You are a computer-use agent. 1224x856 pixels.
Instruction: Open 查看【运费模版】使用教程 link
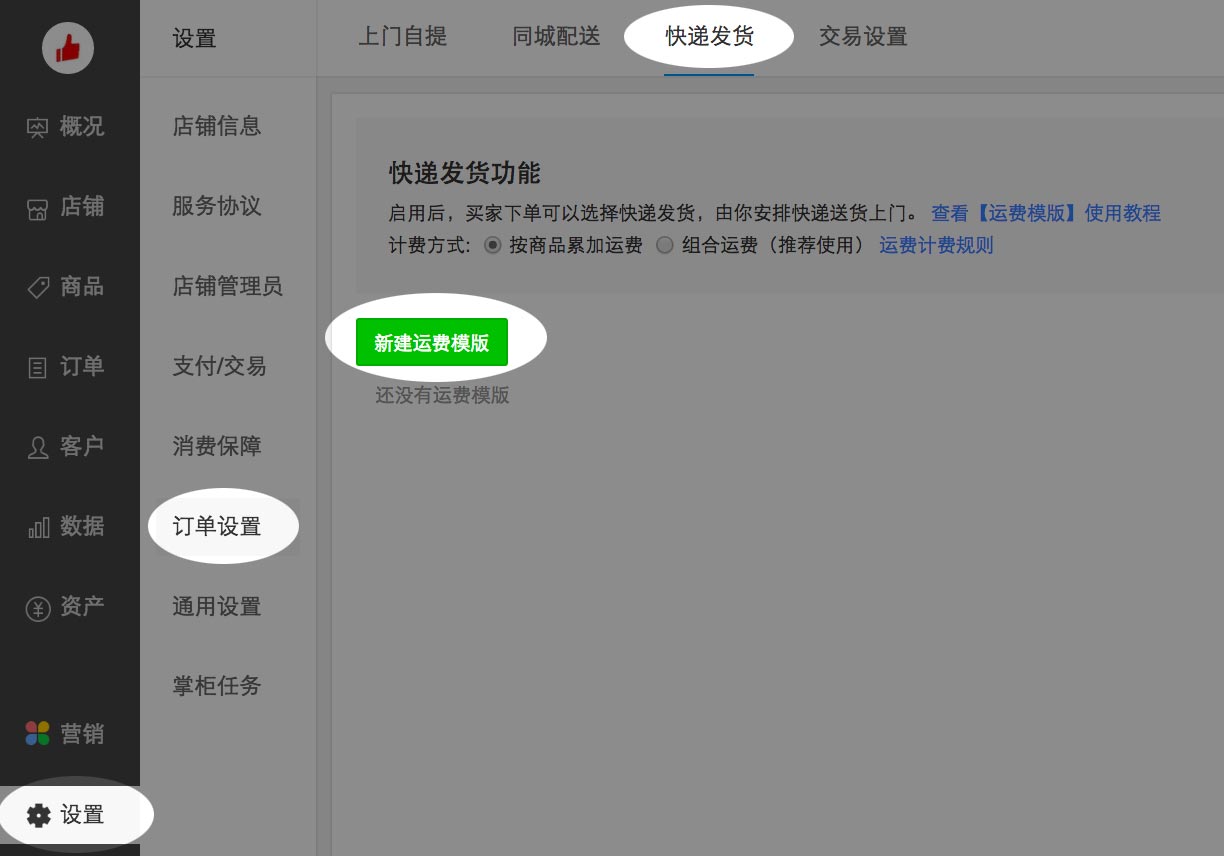[x=1046, y=213]
